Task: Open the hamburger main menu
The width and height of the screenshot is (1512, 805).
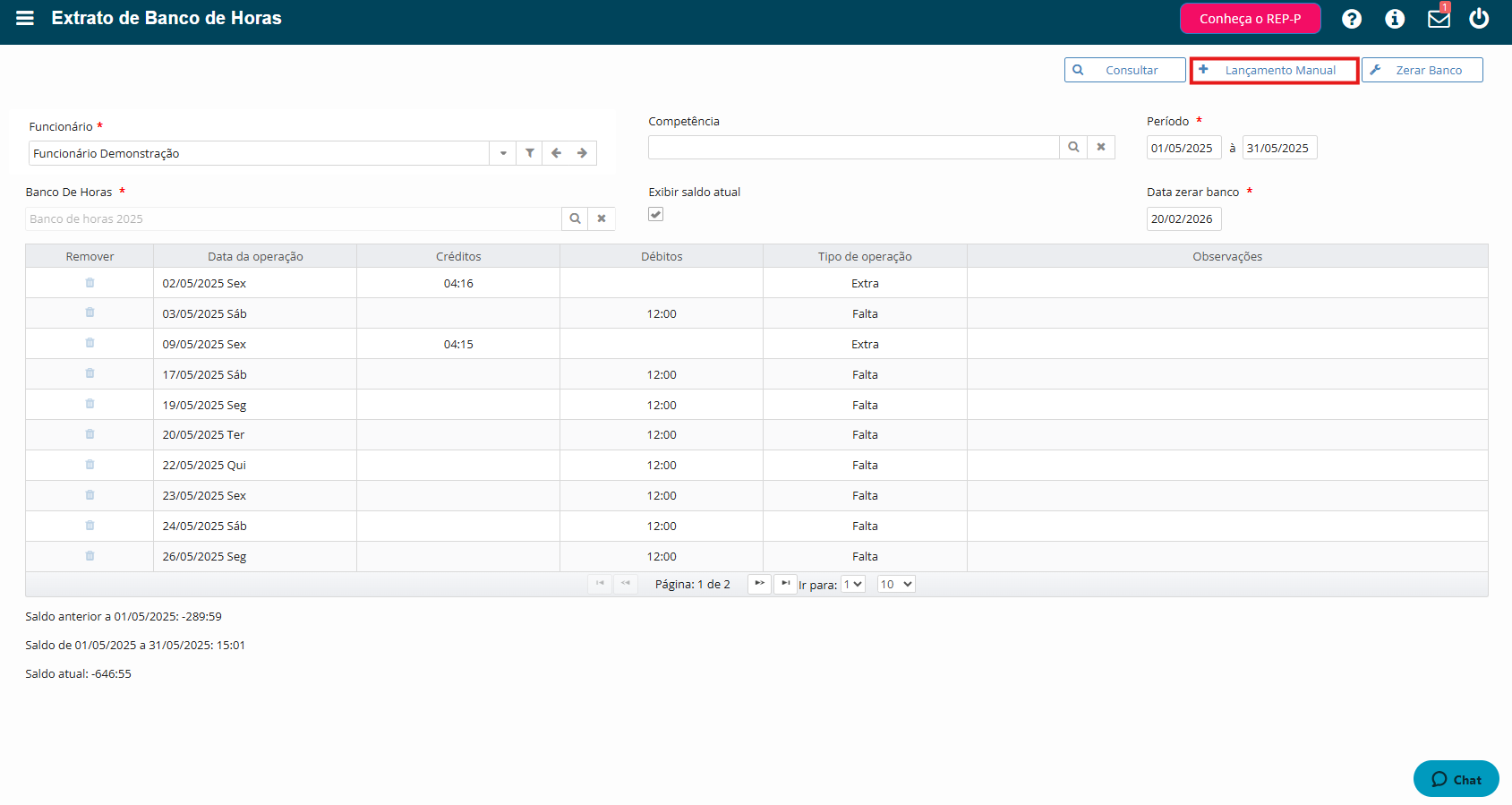Action: (x=25, y=18)
